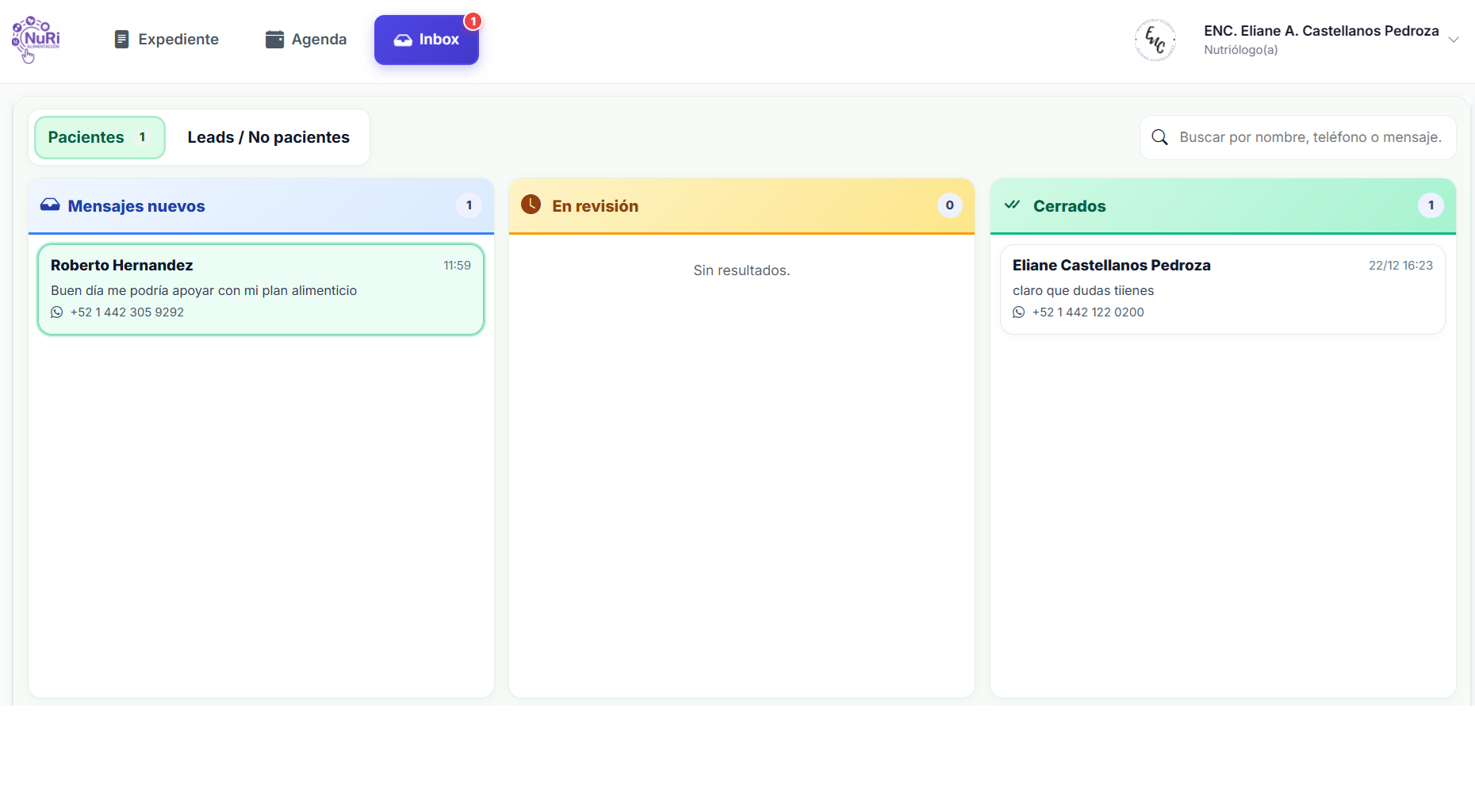Click the Cerrados count badge

tap(1431, 205)
